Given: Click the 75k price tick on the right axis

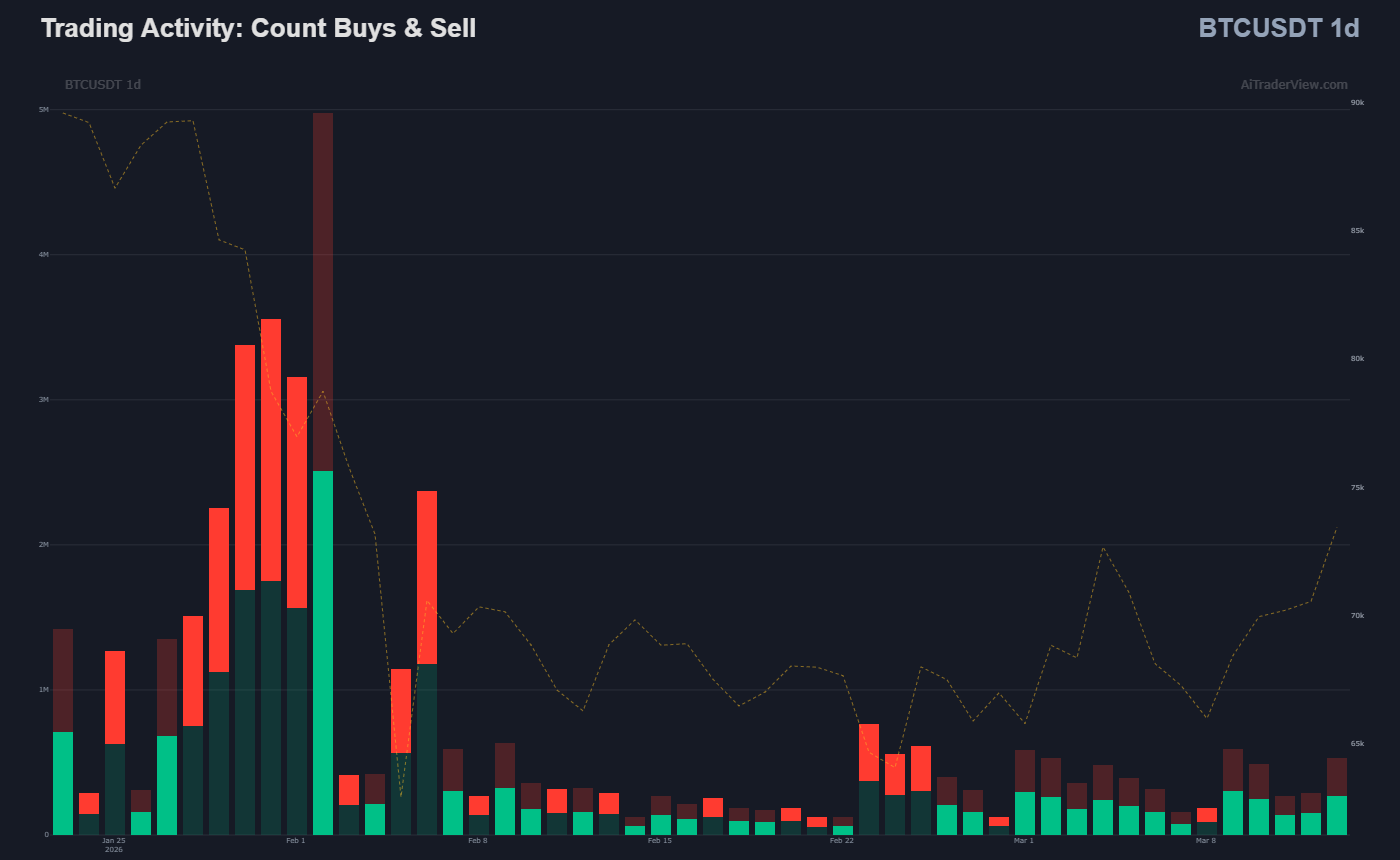Looking at the screenshot, I should click(1357, 488).
